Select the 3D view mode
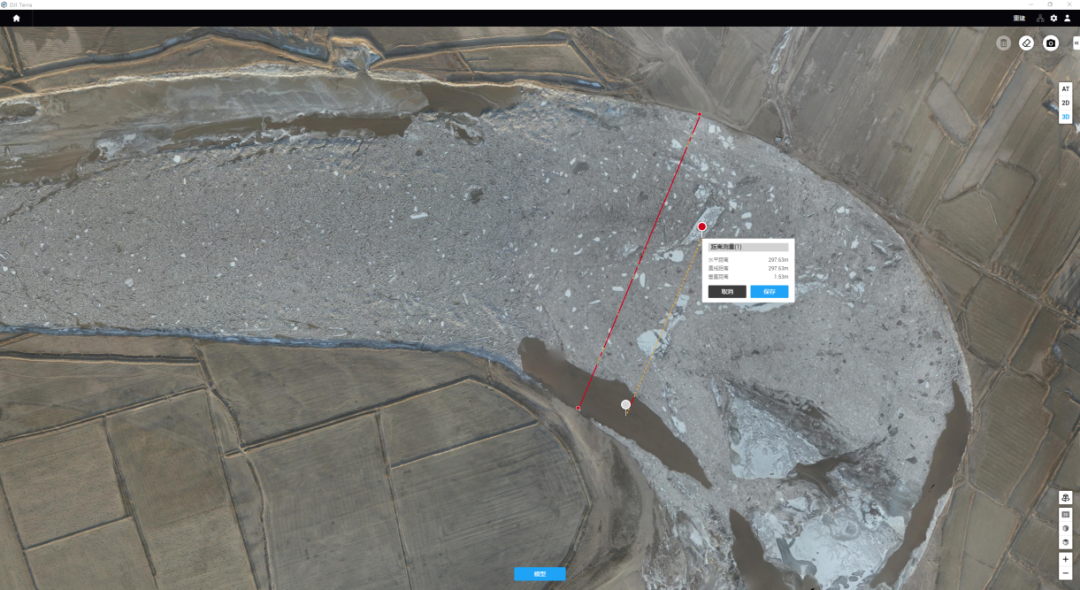Image resolution: width=1080 pixels, height=590 pixels. click(1065, 117)
